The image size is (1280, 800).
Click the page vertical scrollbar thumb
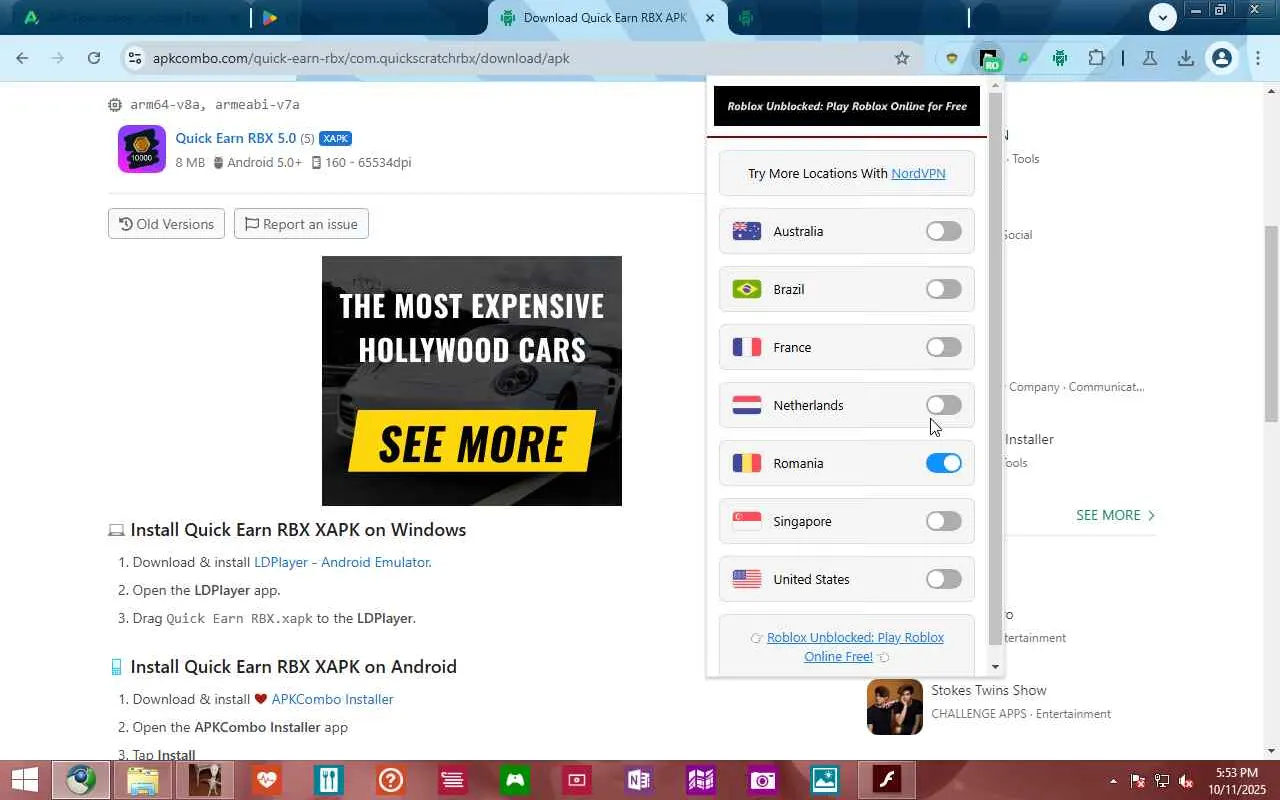coord(1271,322)
